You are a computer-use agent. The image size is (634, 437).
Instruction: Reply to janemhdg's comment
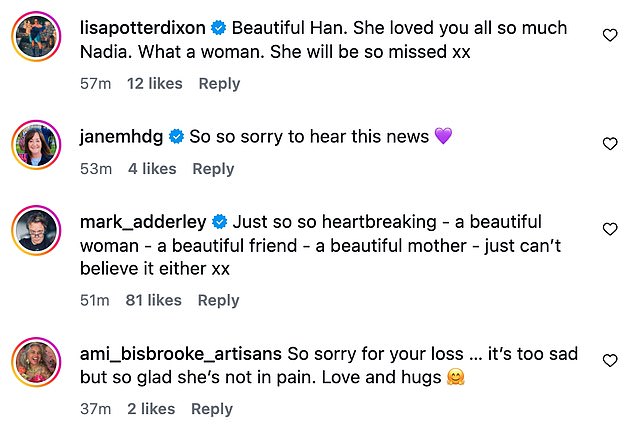(213, 169)
